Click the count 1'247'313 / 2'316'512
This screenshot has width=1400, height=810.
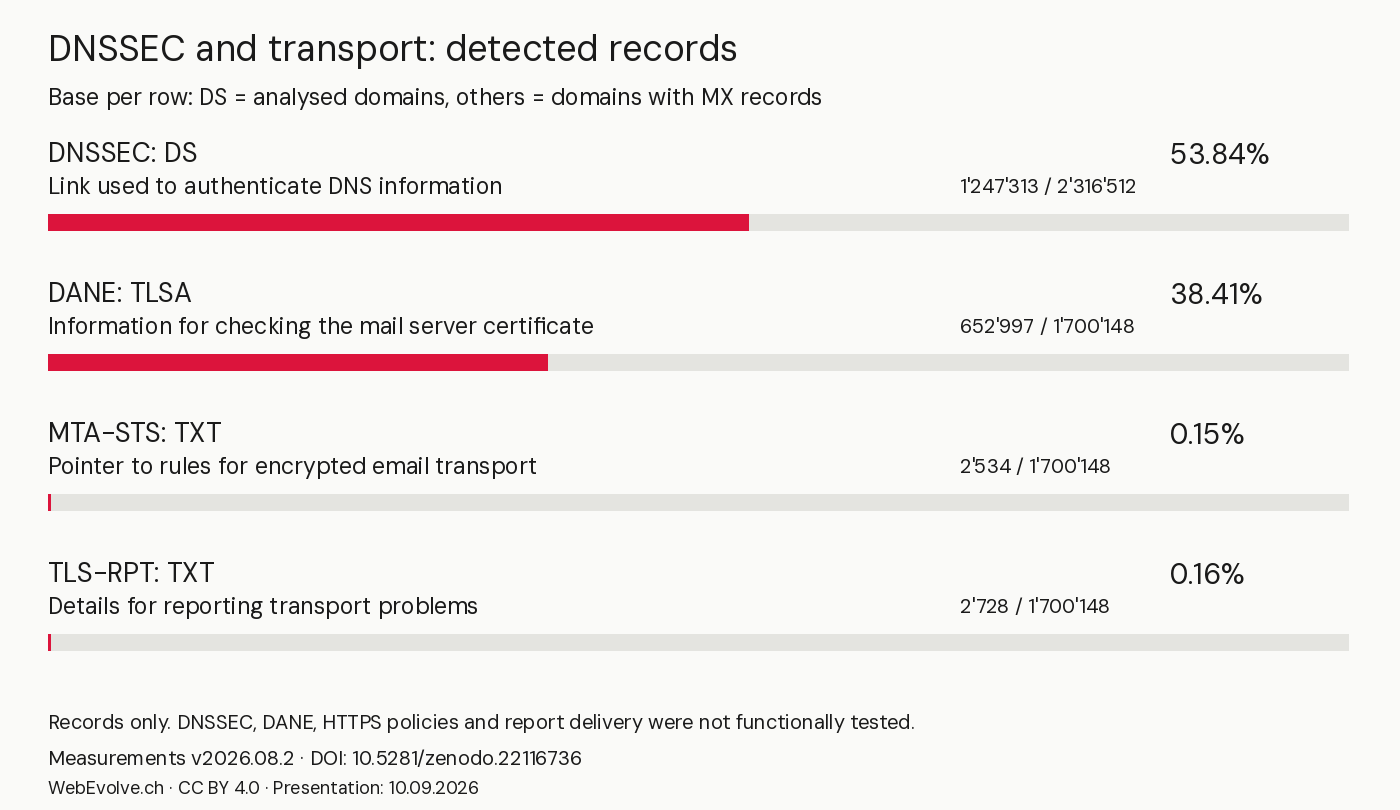pos(1048,186)
